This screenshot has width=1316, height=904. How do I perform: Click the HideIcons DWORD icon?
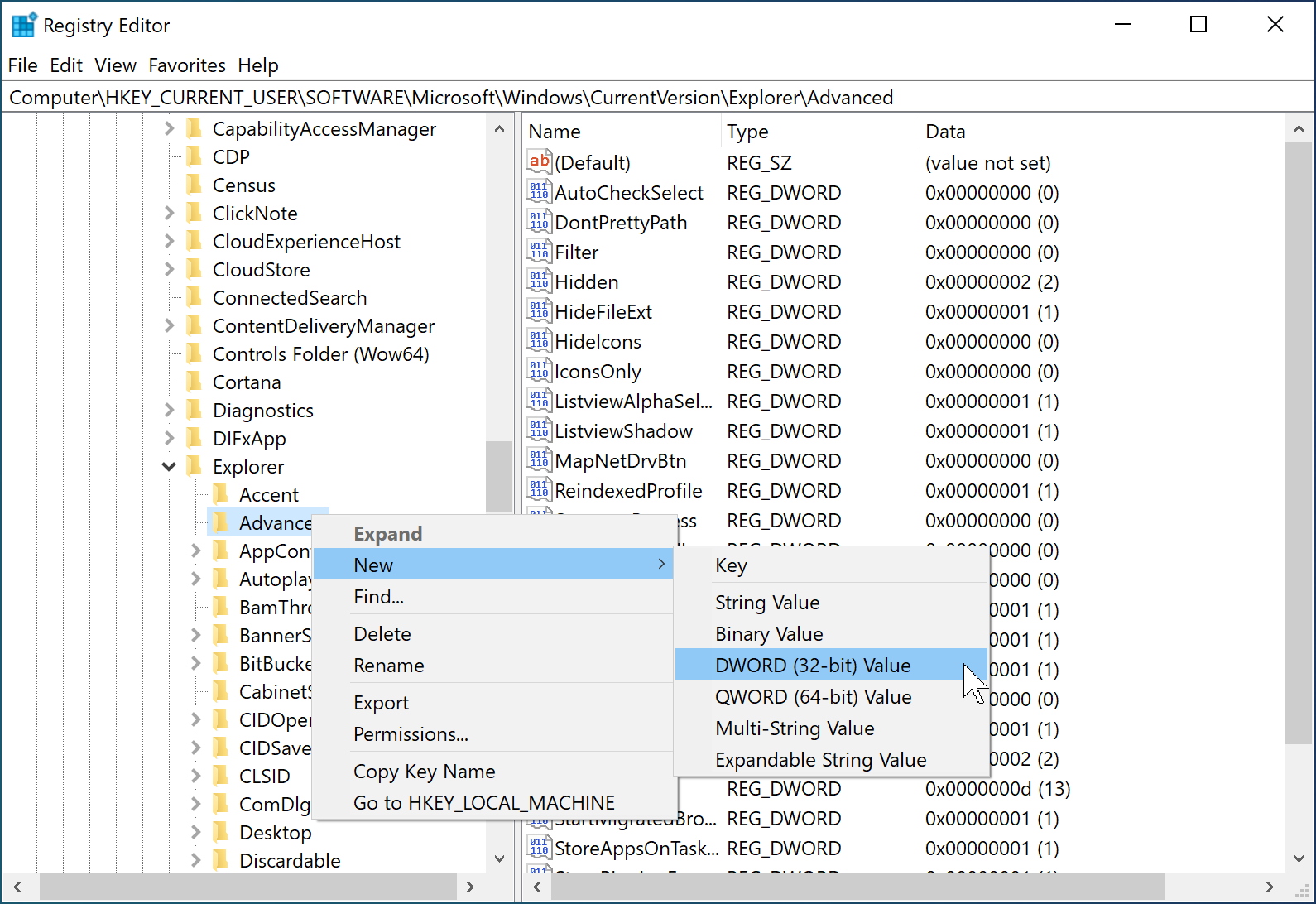tap(539, 341)
